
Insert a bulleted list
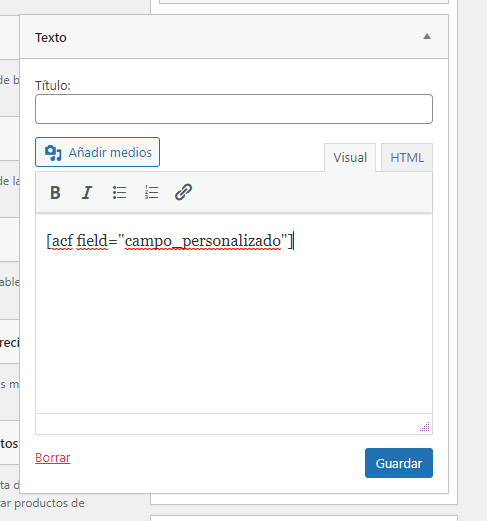click(119, 192)
